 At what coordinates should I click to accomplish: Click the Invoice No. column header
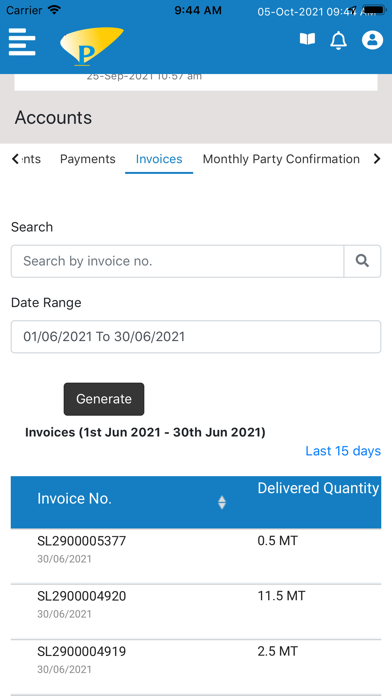click(x=75, y=499)
